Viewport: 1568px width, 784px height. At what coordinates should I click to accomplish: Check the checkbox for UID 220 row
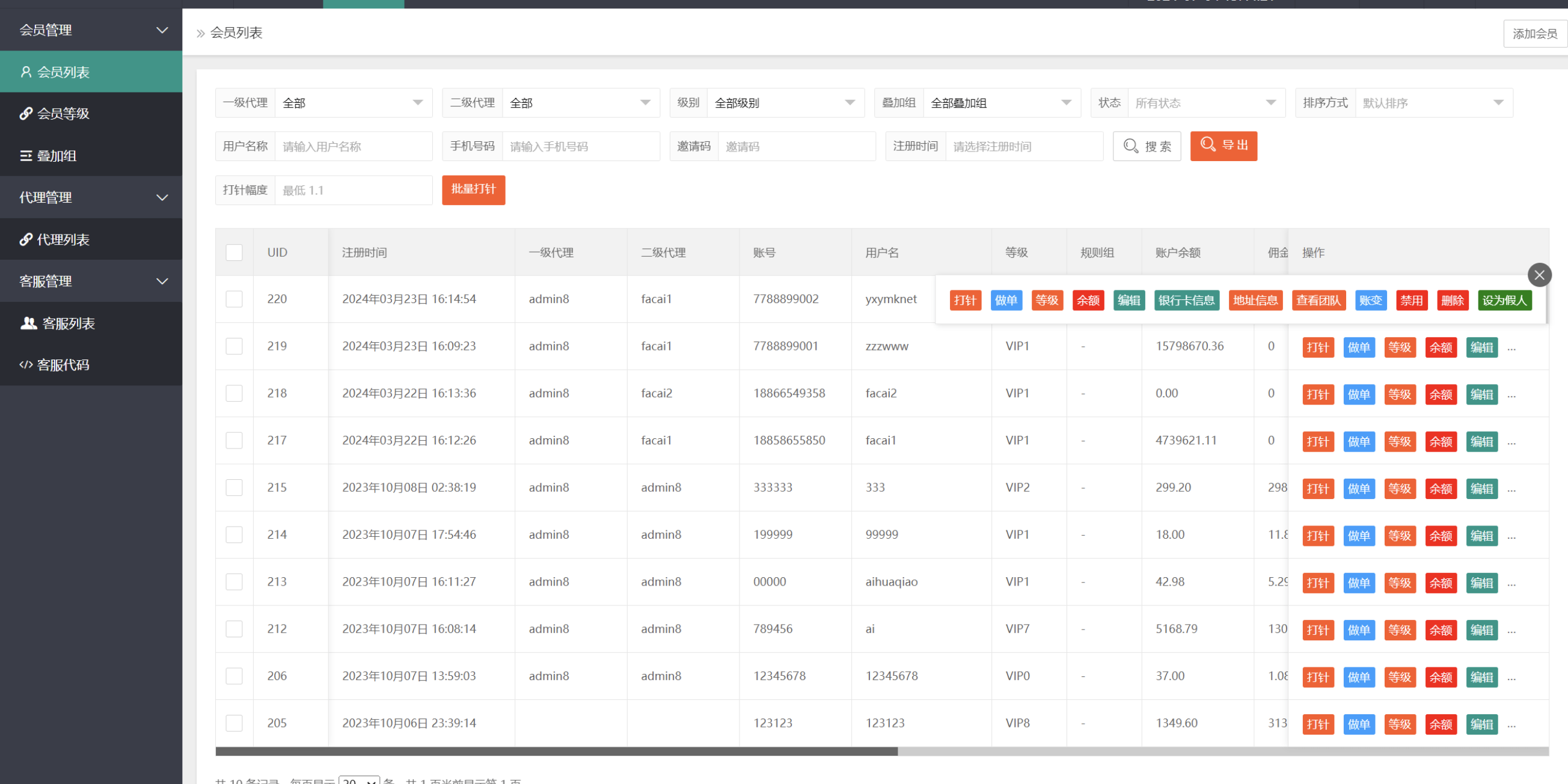click(x=234, y=299)
